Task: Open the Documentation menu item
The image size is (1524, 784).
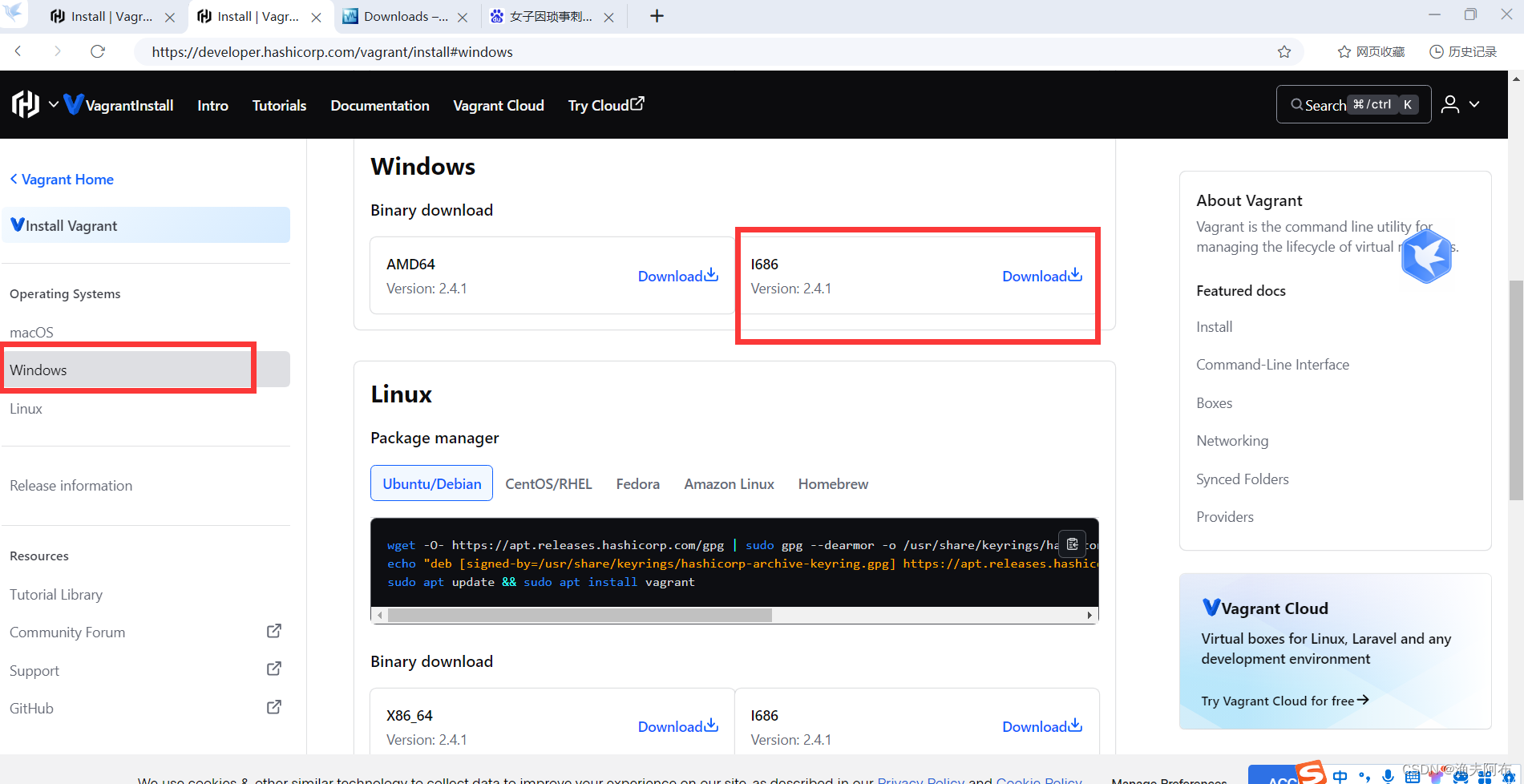Action: click(x=380, y=105)
